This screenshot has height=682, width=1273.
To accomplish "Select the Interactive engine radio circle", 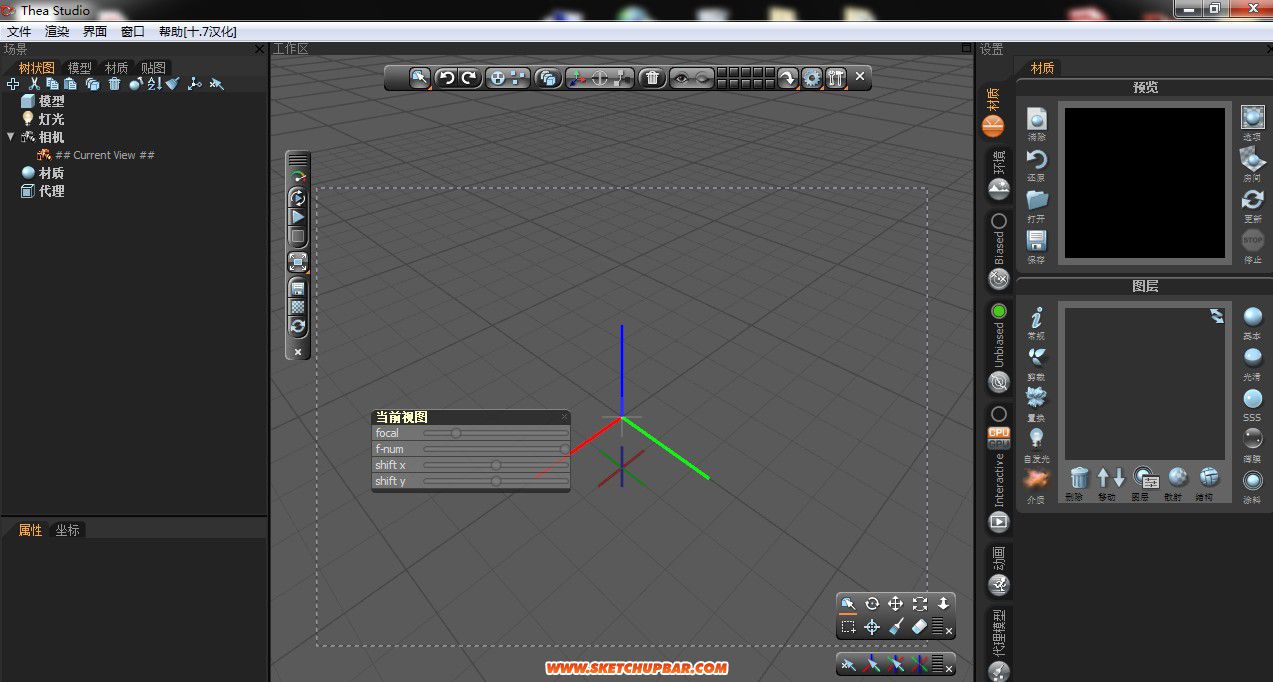I will [999, 413].
